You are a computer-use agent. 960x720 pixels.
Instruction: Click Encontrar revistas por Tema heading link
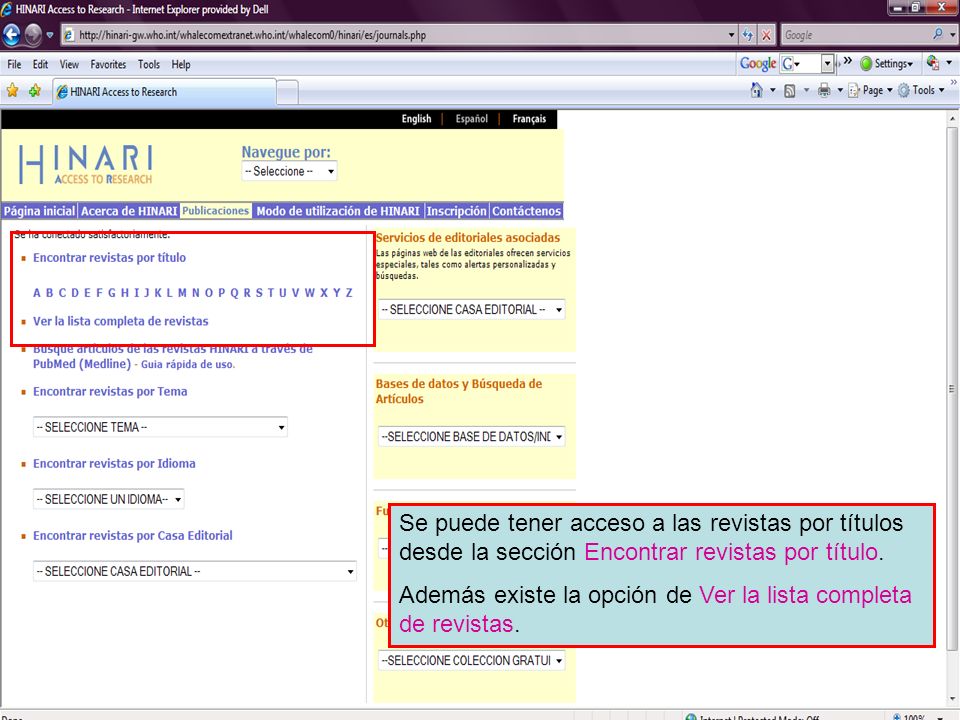110,392
